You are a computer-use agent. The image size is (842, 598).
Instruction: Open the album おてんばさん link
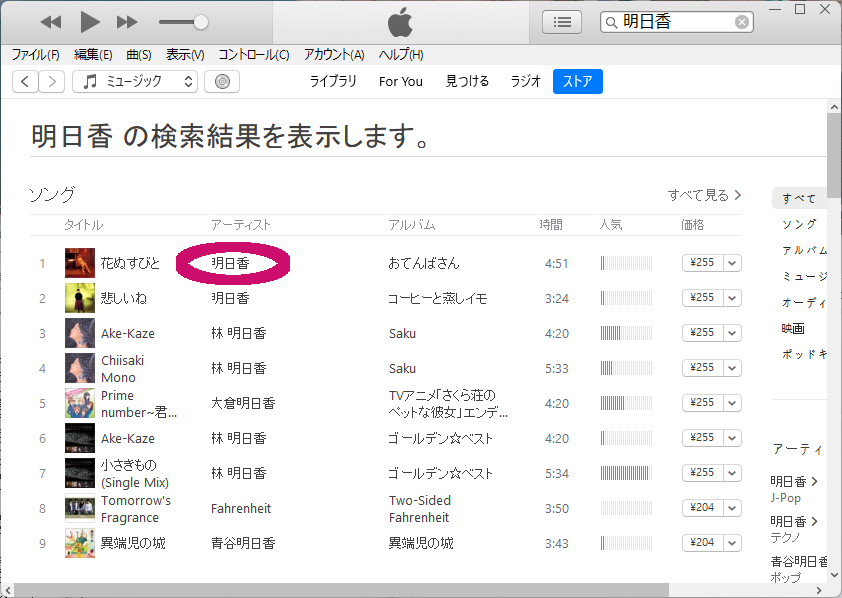pos(424,263)
